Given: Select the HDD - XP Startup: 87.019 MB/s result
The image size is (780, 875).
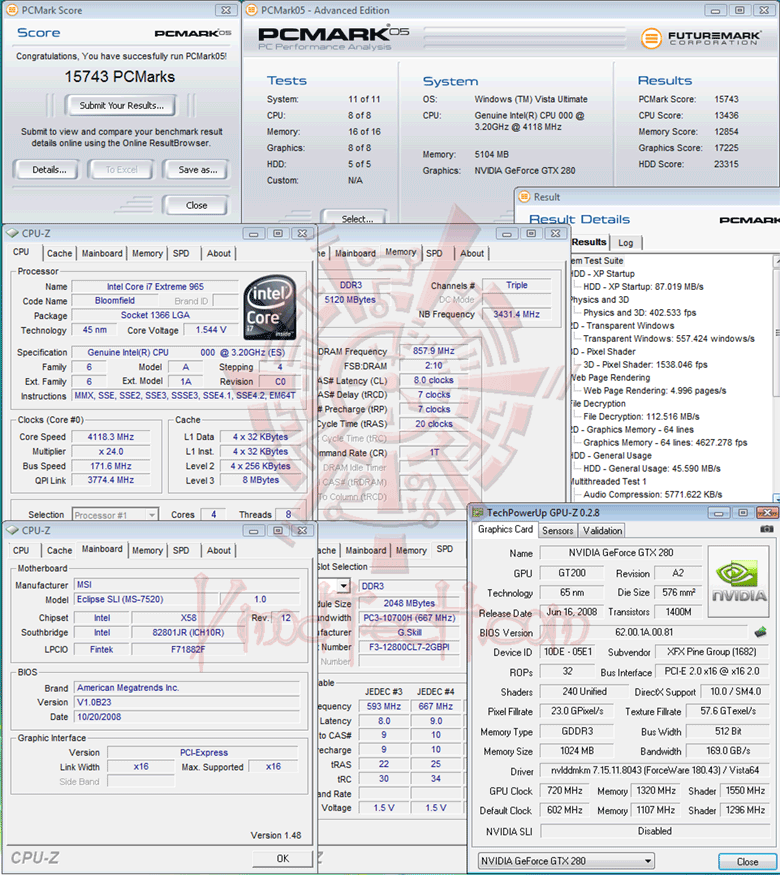Looking at the screenshot, I should click(x=643, y=287).
